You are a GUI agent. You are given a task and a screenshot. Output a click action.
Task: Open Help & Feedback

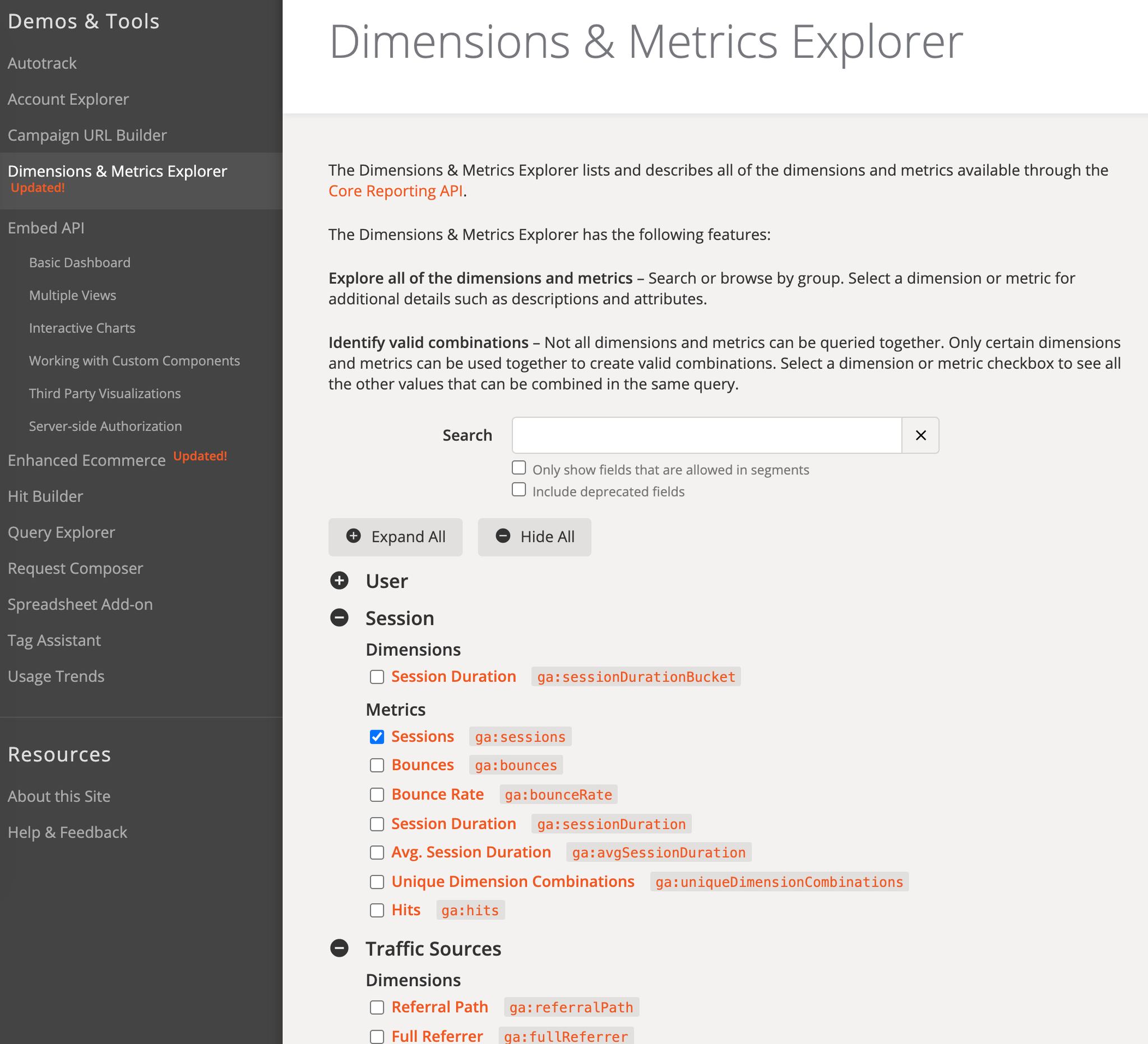pyautogui.click(x=67, y=832)
